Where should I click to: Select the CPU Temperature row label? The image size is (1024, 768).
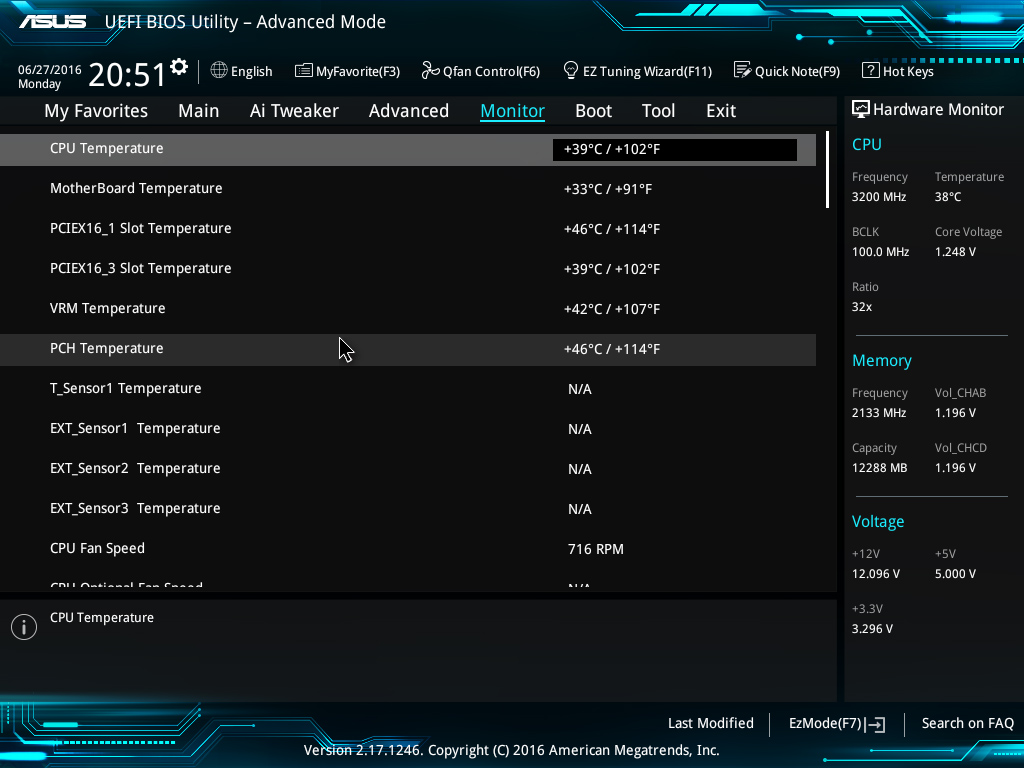click(106, 148)
